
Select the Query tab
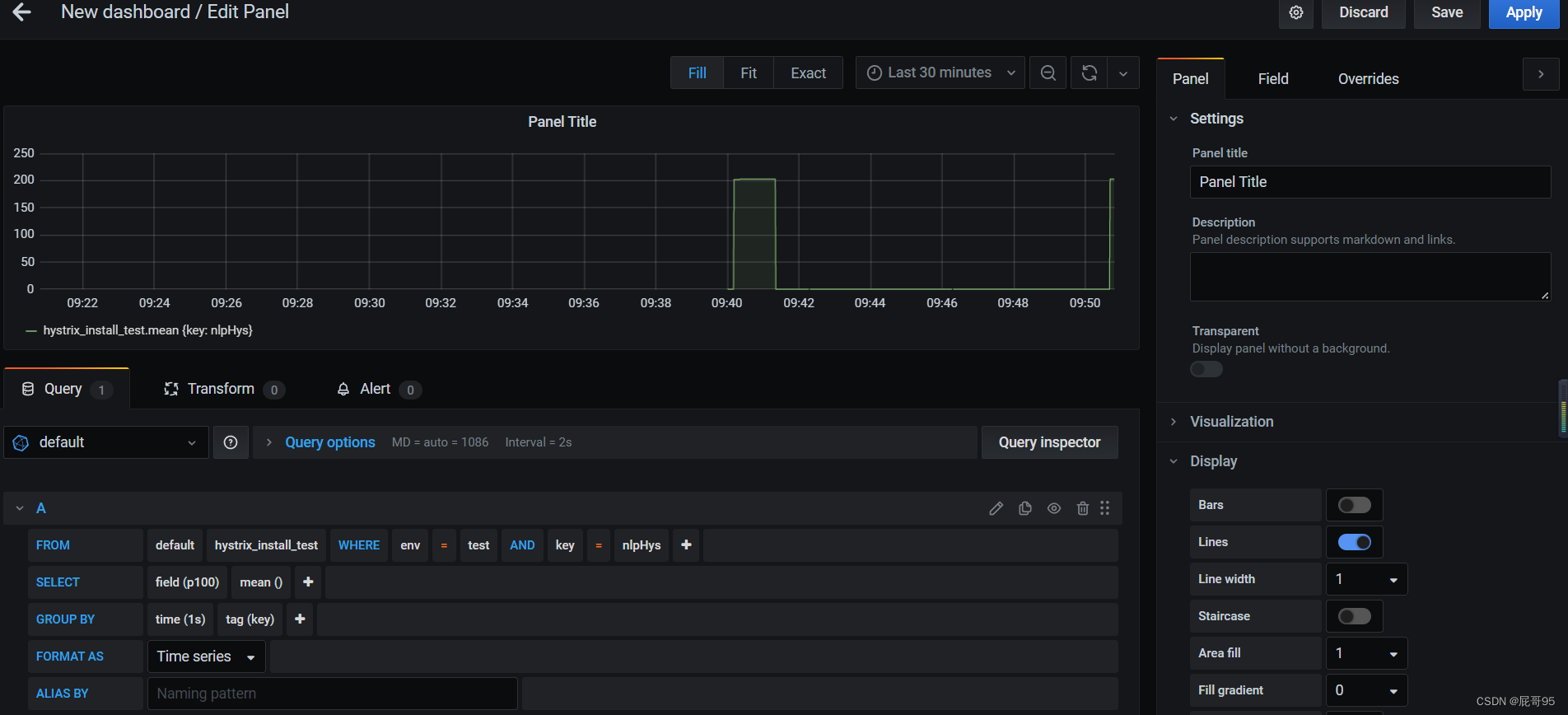pos(67,389)
